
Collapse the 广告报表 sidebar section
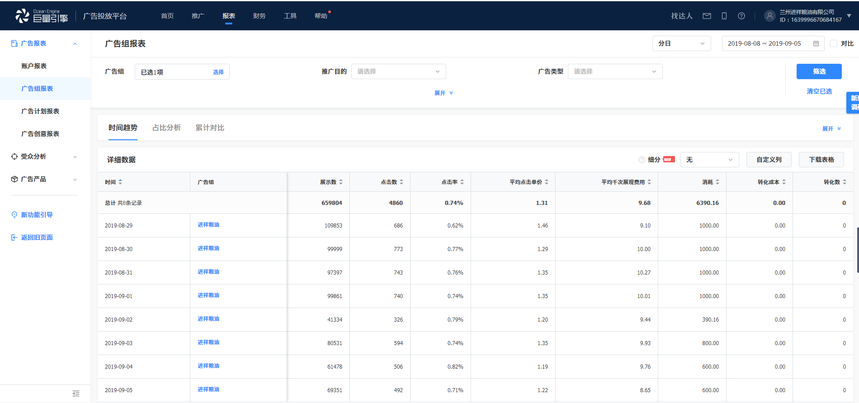[x=75, y=44]
